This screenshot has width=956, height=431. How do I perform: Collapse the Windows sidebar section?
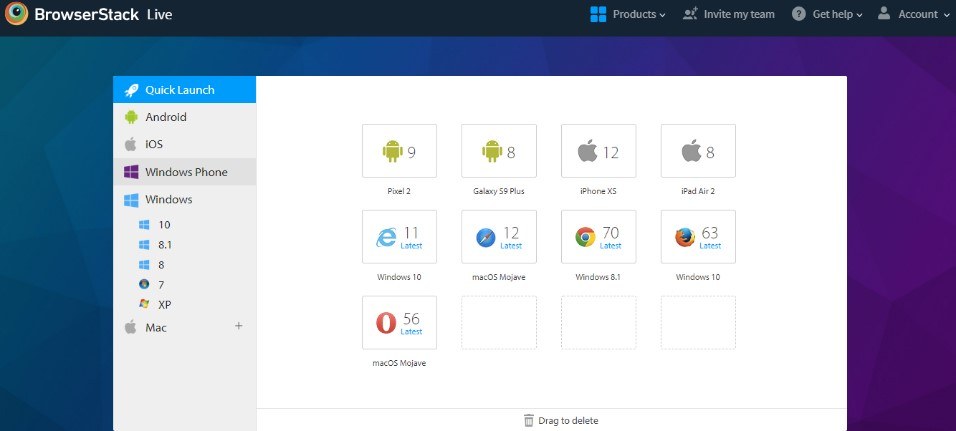tap(185, 199)
